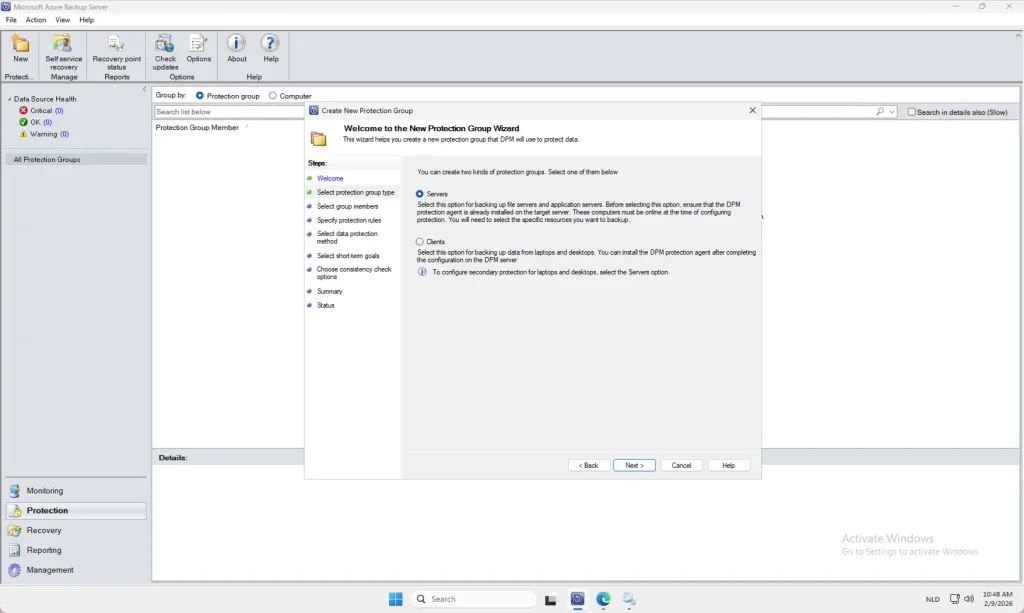Select the Servers radio button
This screenshot has width=1024, height=613.
[420, 194]
